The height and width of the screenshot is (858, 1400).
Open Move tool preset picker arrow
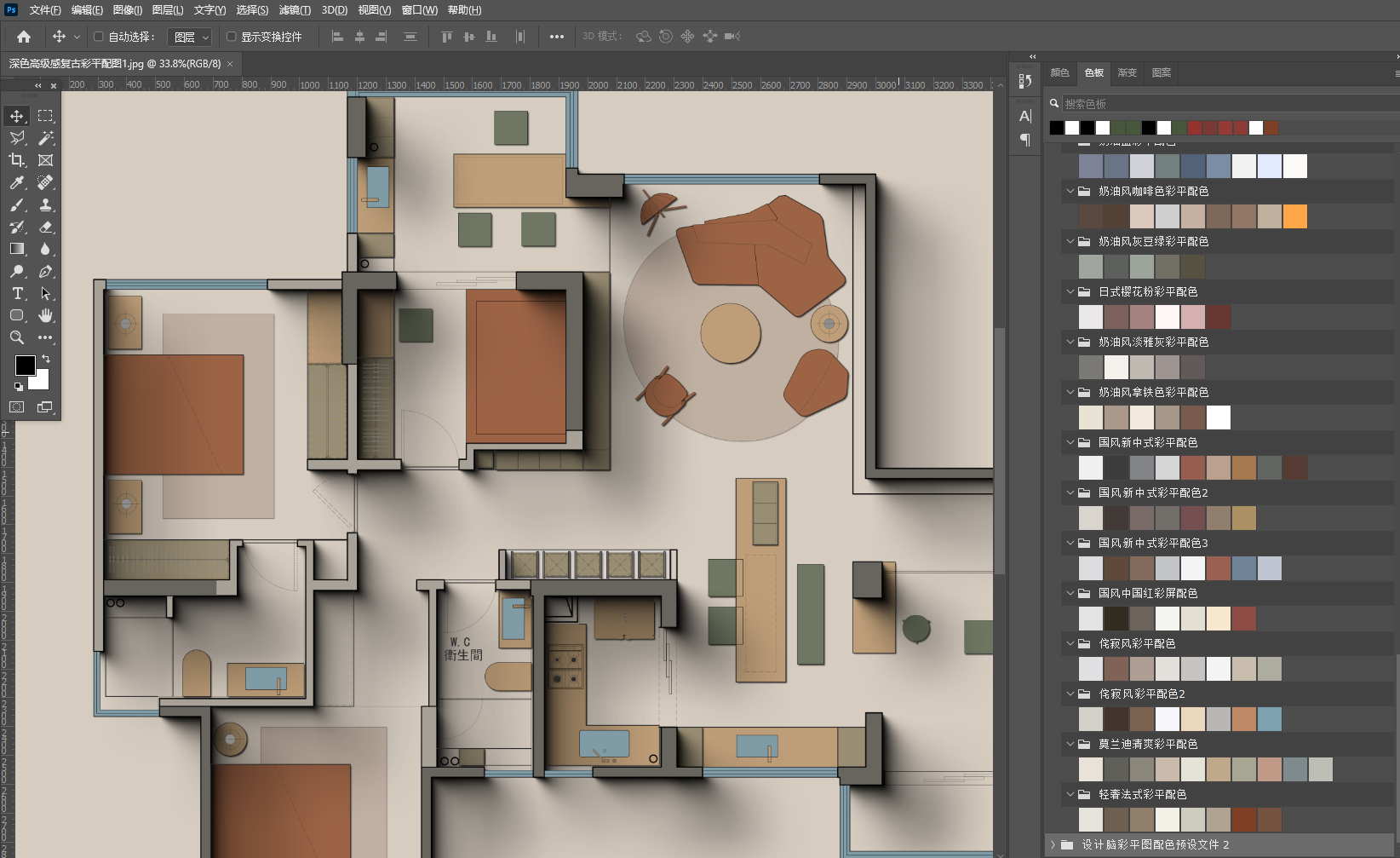click(77, 37)
